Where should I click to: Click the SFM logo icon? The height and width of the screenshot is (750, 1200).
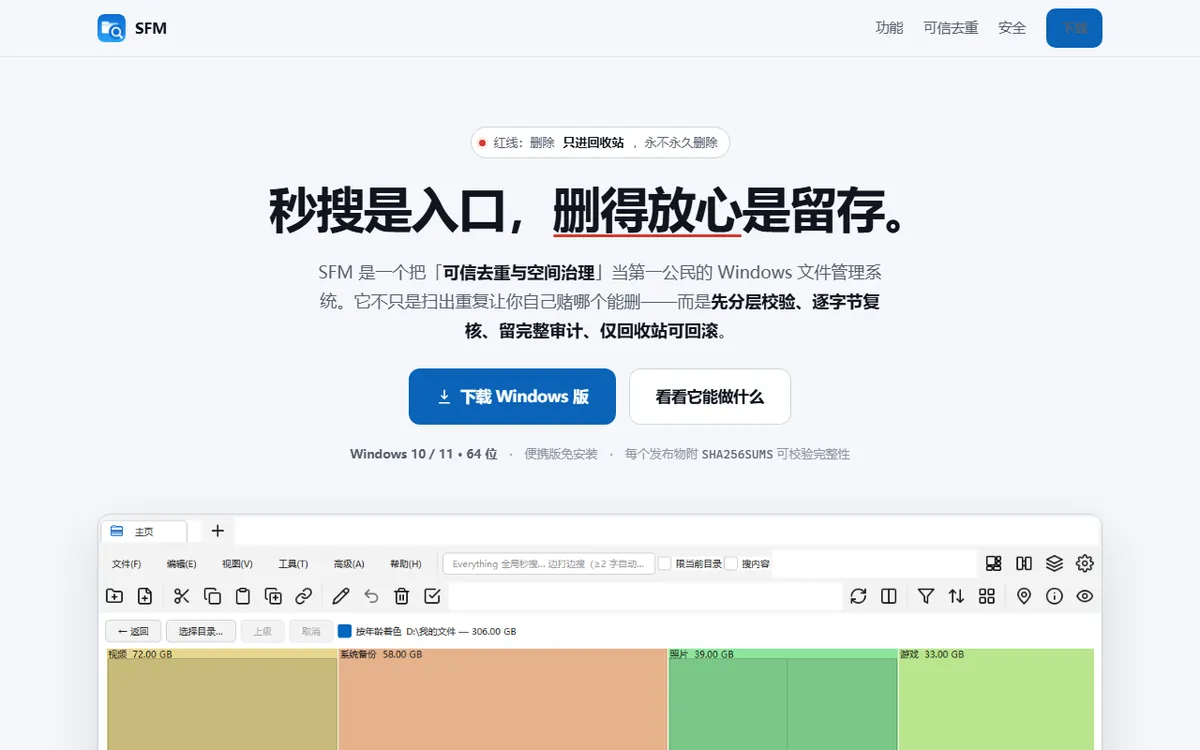(112, 28)
